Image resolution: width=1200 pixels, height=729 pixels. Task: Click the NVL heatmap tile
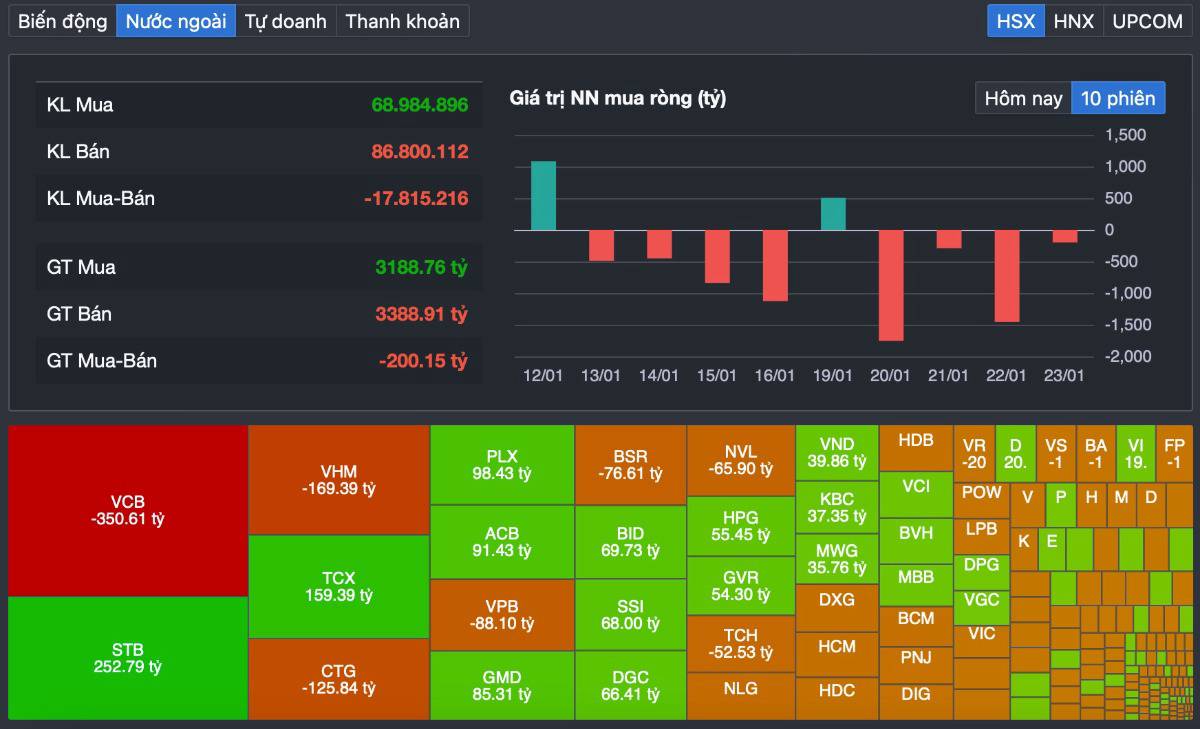(x=741, y=461)
